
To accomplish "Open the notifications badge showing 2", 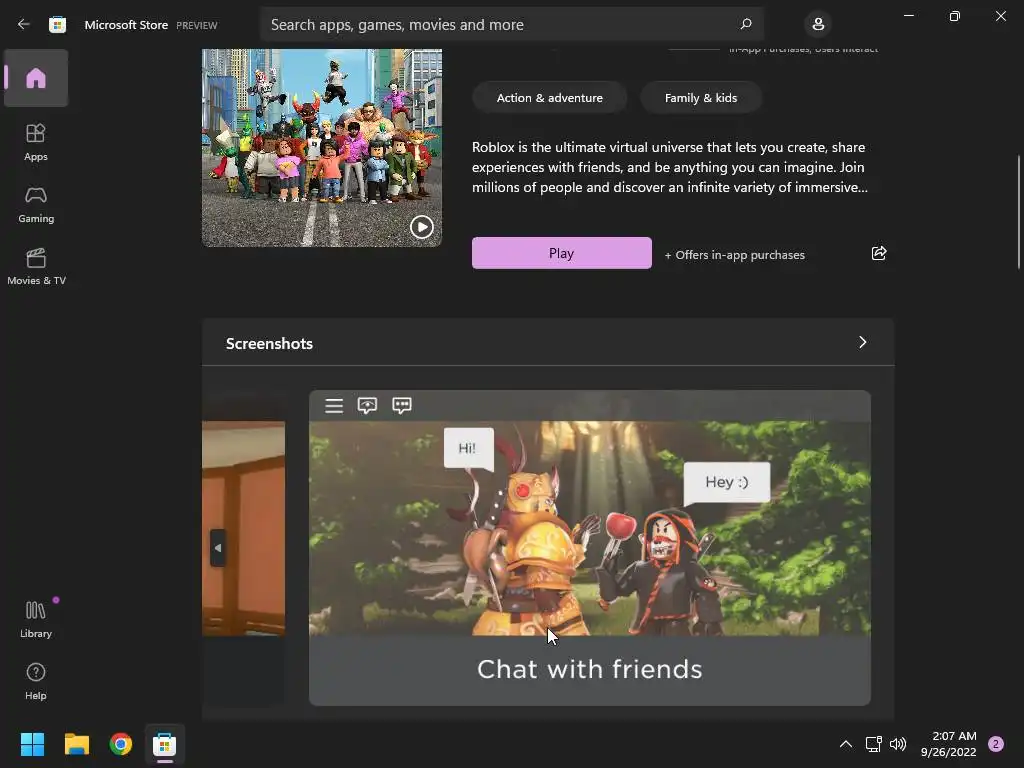I will coord(996,744).
